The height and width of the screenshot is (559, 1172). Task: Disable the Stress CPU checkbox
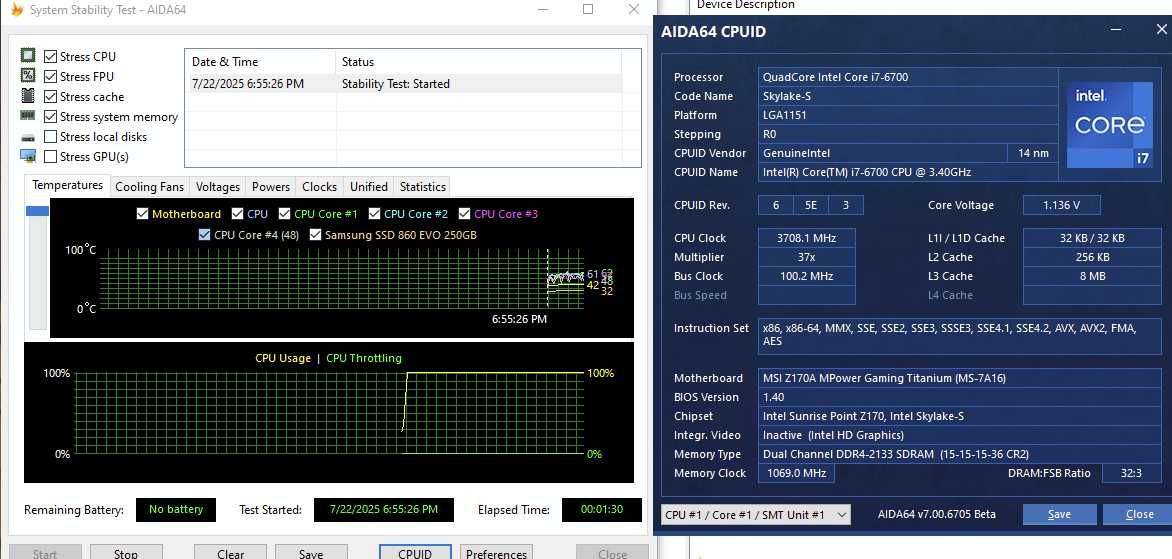(50, 57)
